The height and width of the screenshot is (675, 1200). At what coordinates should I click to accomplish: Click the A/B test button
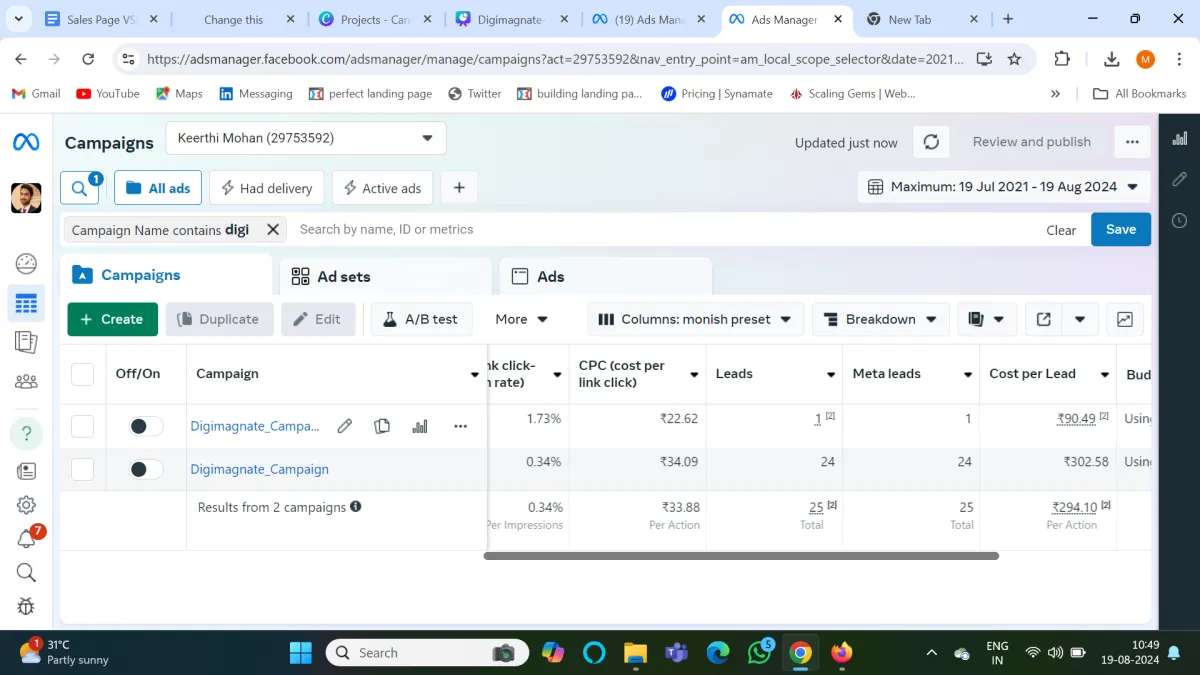coord(422,319)
